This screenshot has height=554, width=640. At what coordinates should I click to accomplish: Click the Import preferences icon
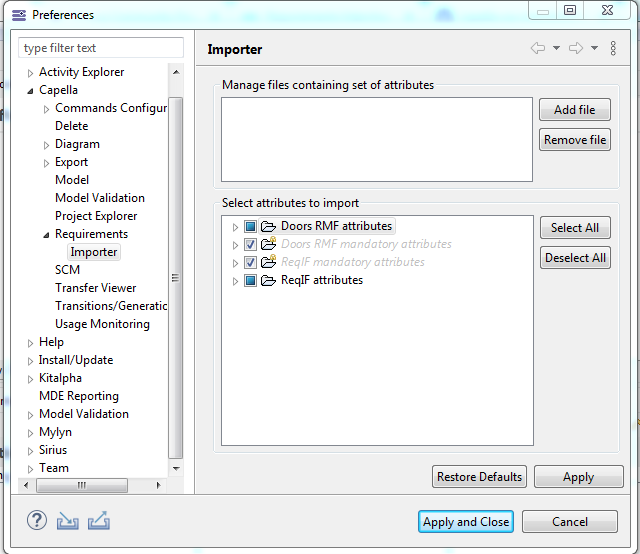point(67,521)
